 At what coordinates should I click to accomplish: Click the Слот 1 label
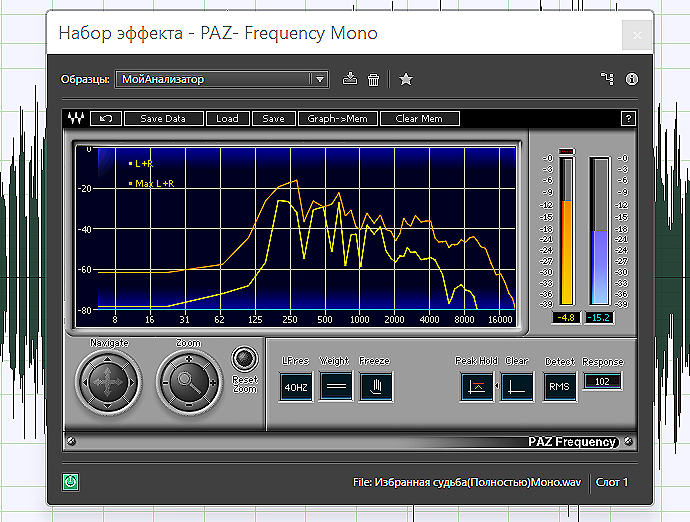coord(612,482)
